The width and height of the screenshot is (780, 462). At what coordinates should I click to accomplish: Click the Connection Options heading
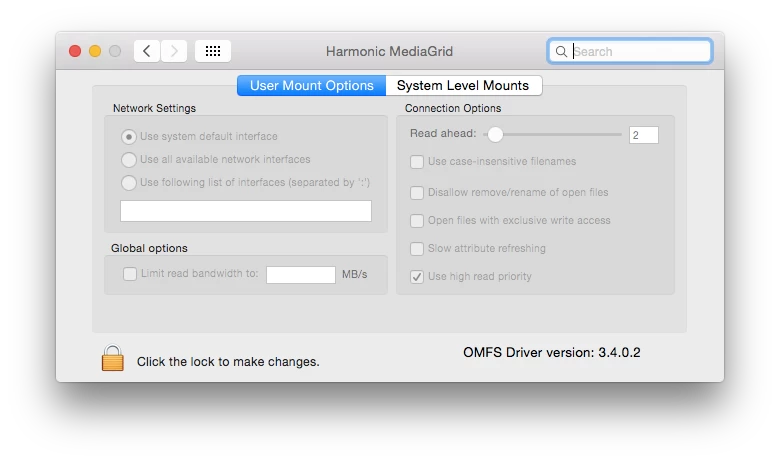click(x=453, y=108)
